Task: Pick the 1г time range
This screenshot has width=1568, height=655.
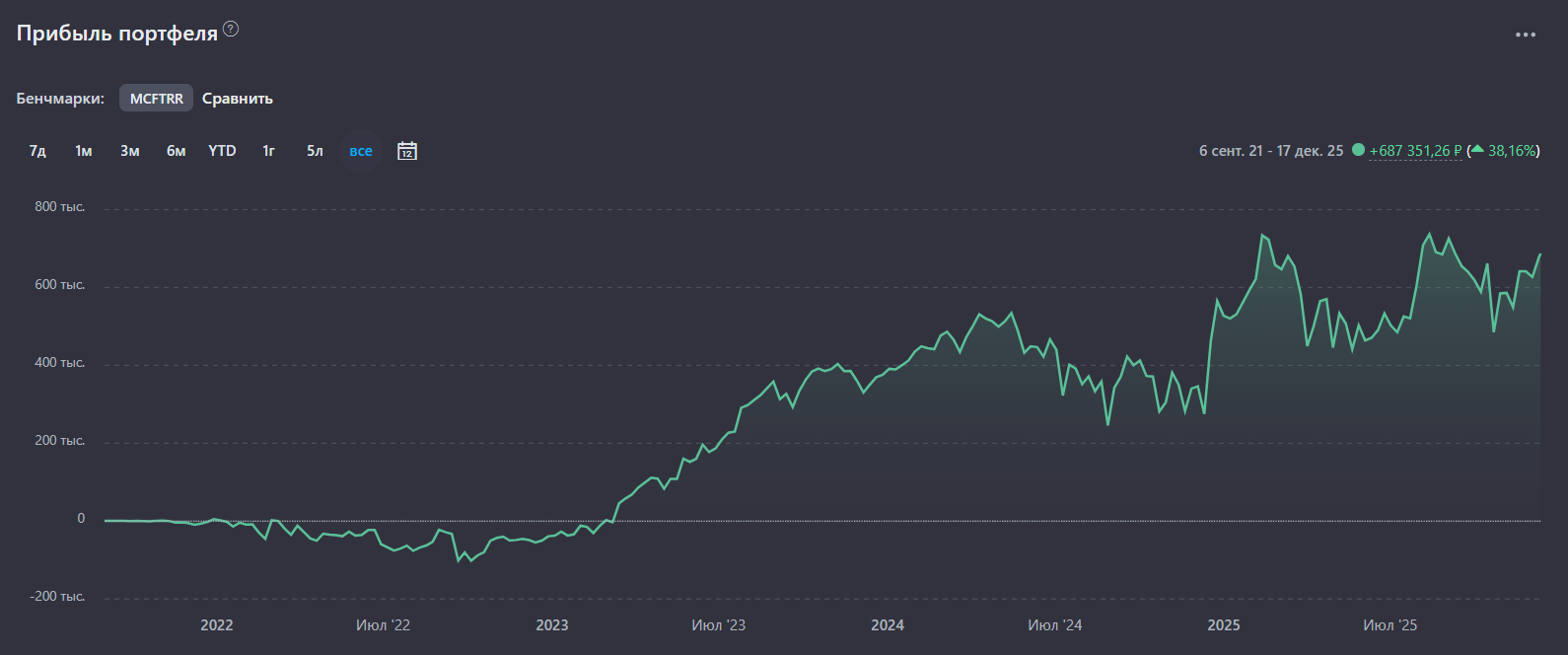Action: pyautogui.click(x=268, y=151)
